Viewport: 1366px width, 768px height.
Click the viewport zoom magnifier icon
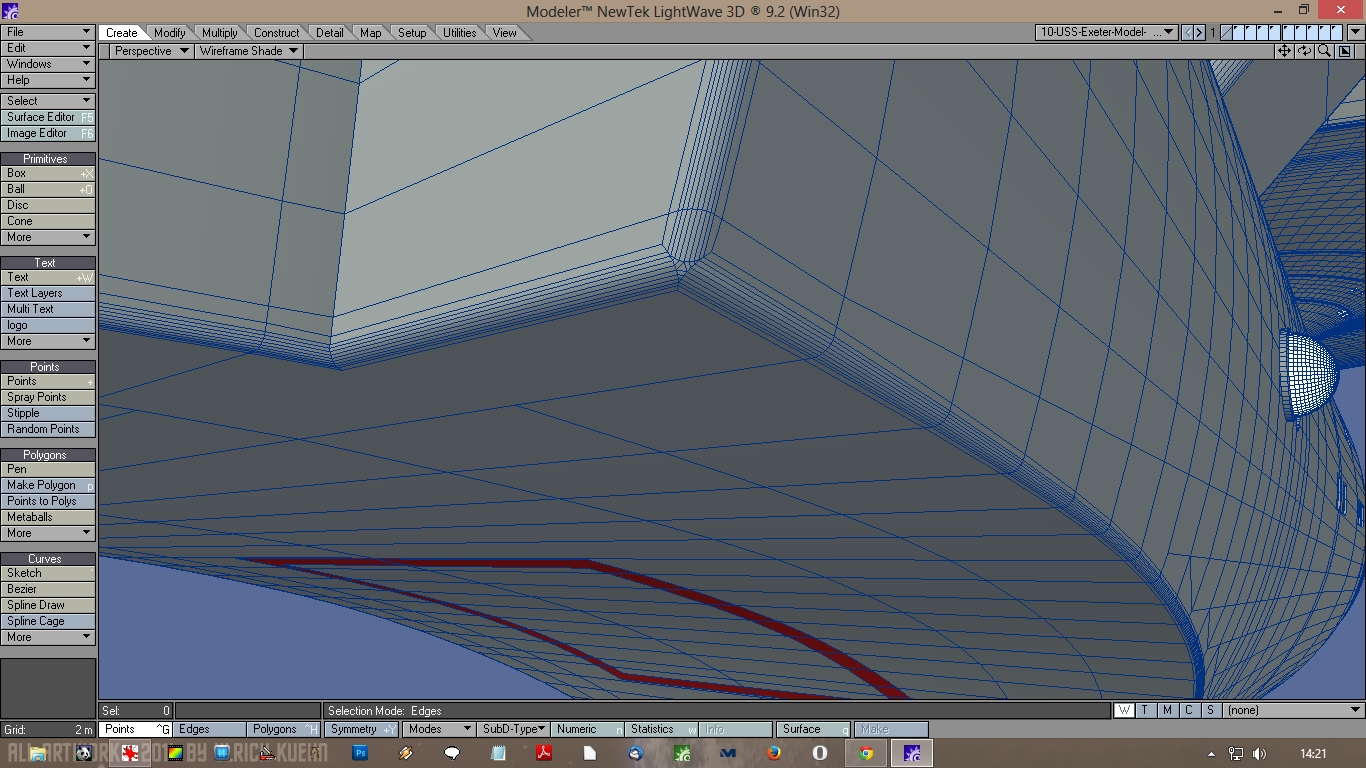click(1324, 51)
